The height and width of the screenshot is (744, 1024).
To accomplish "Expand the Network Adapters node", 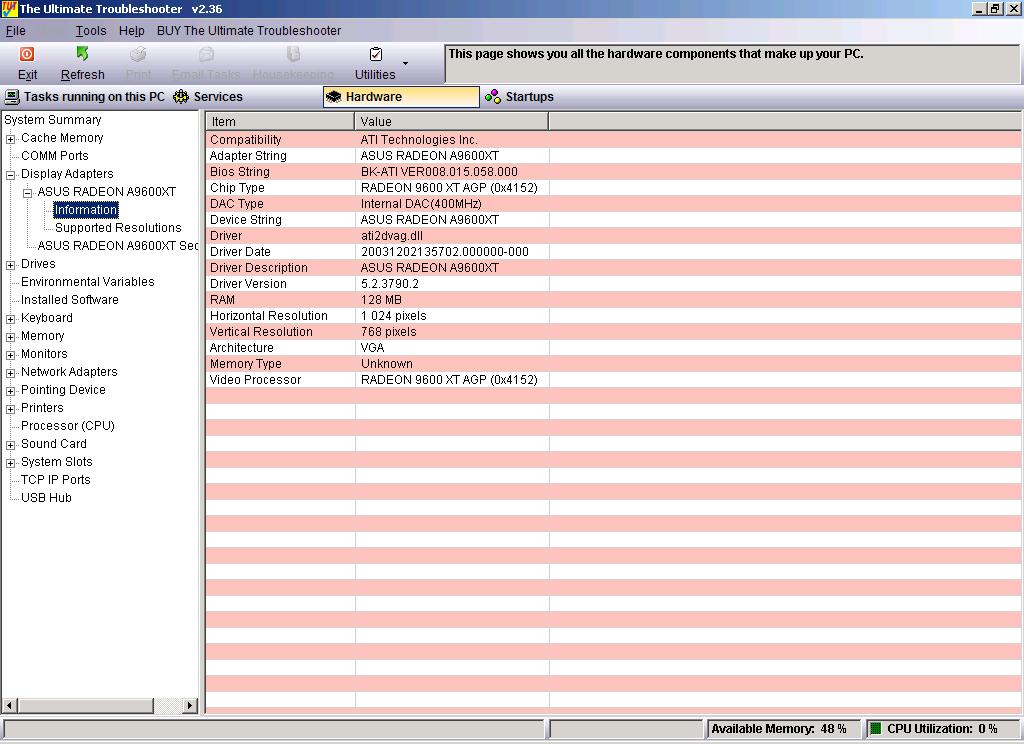I will pos(10,373).
